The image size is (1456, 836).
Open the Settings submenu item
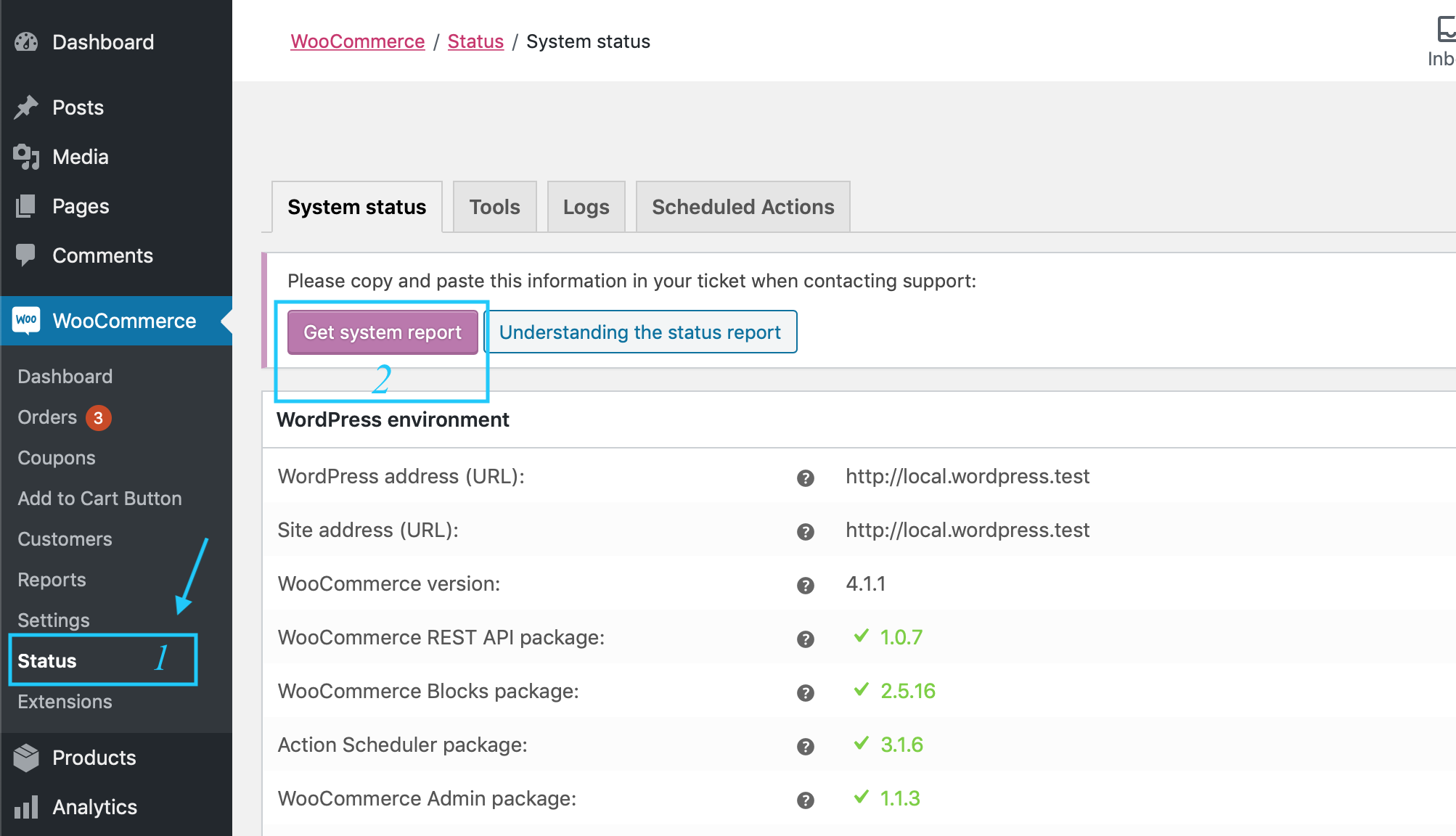tap(54, 620)
